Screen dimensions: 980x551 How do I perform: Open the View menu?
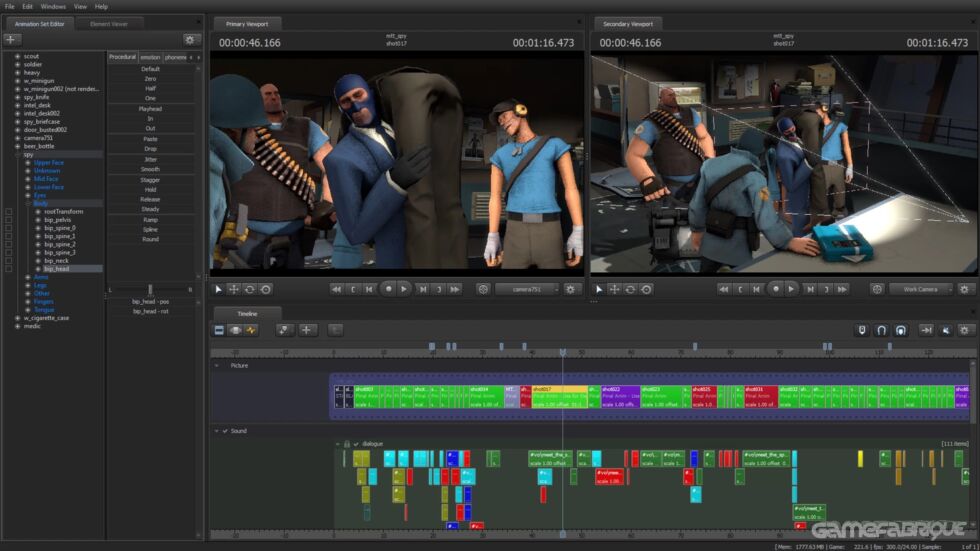click(x=81, y=6)
